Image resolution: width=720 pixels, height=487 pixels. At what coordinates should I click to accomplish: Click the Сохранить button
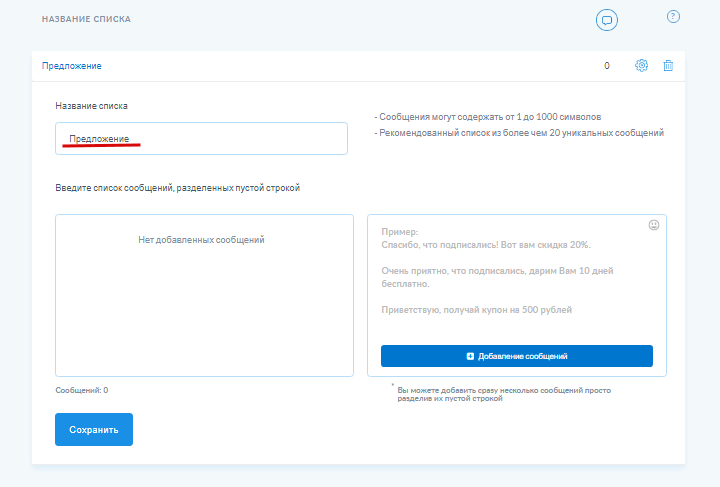[x=94, y=430]
